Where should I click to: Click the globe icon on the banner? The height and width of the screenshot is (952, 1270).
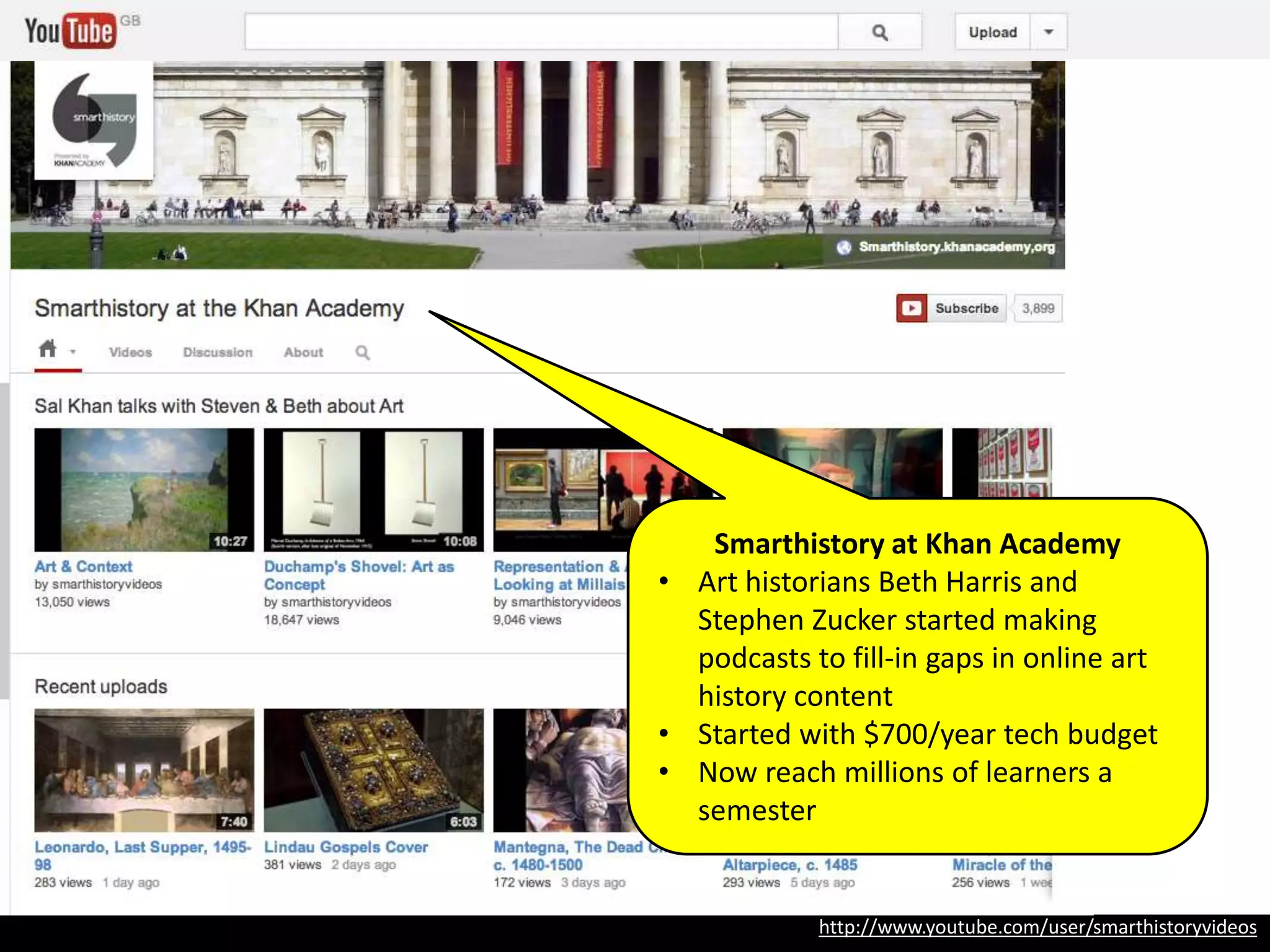point(843,247)
